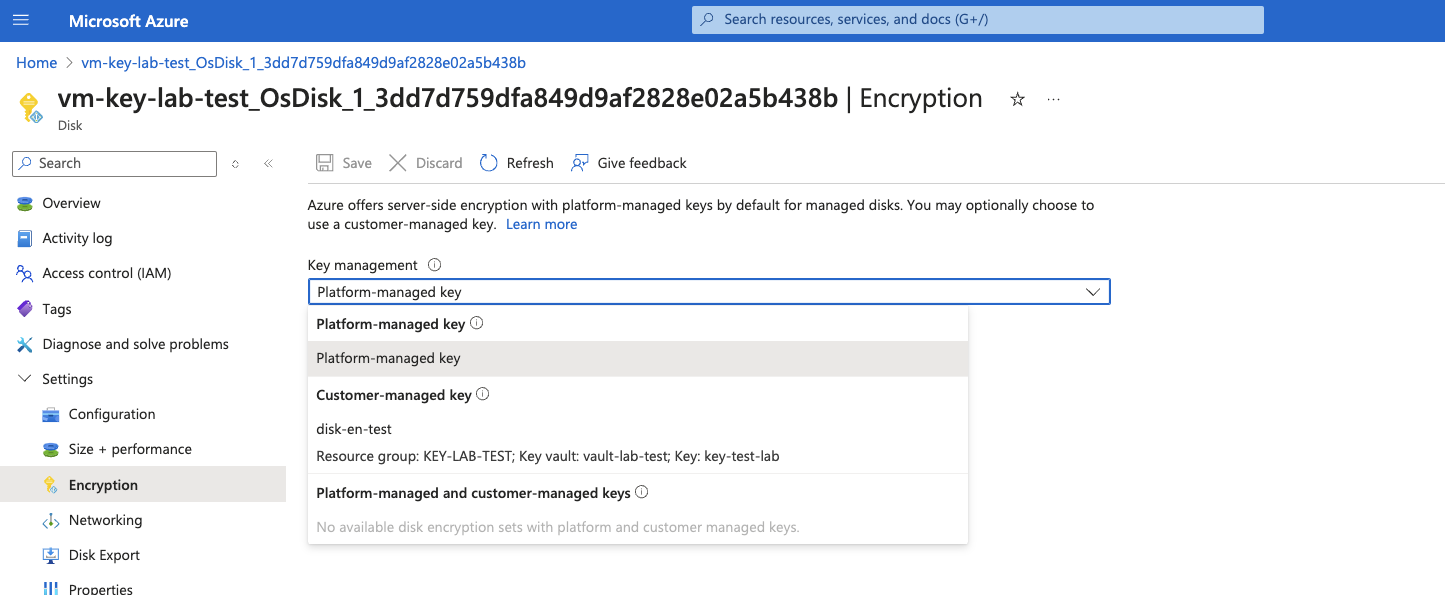Screen dimensions: 1445x595
Task: Click the Platform-managed key info icon
Action: [x=477, y=323]
